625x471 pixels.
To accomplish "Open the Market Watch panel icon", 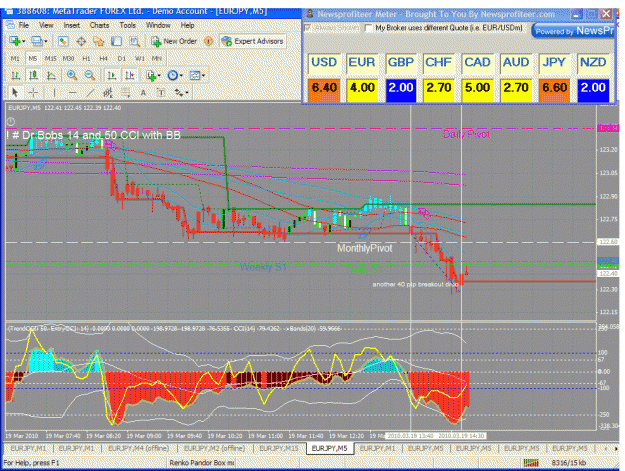I will 63,41.
